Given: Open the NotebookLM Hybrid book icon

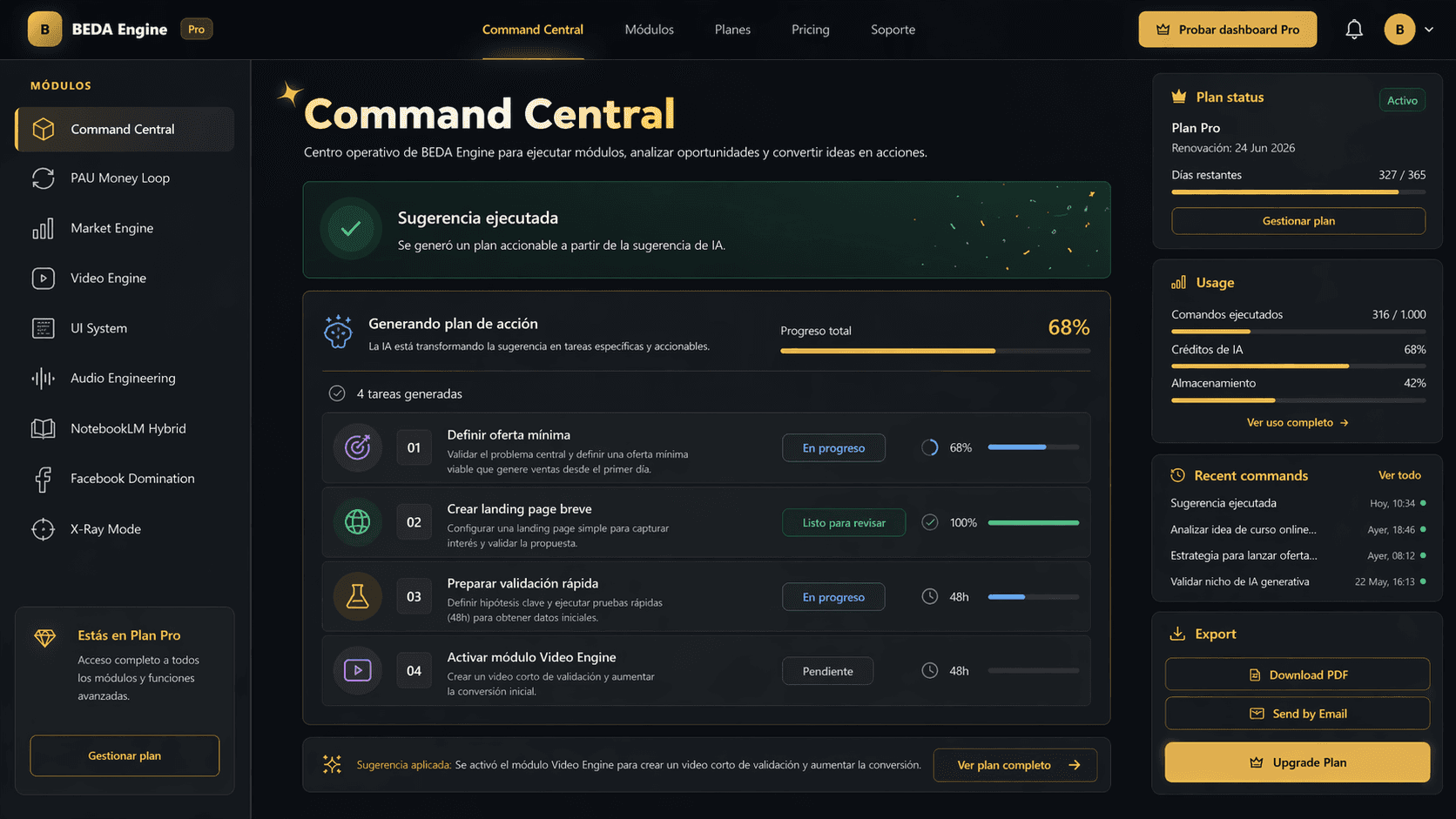Looking at the screenshot, I should 44,428.
